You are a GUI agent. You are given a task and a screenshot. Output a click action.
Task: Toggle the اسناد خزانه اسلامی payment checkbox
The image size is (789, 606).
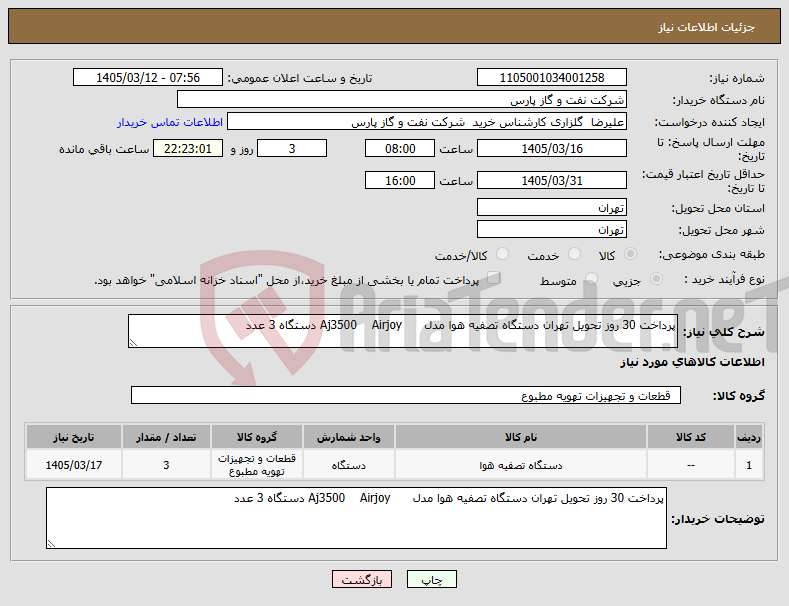494,278
